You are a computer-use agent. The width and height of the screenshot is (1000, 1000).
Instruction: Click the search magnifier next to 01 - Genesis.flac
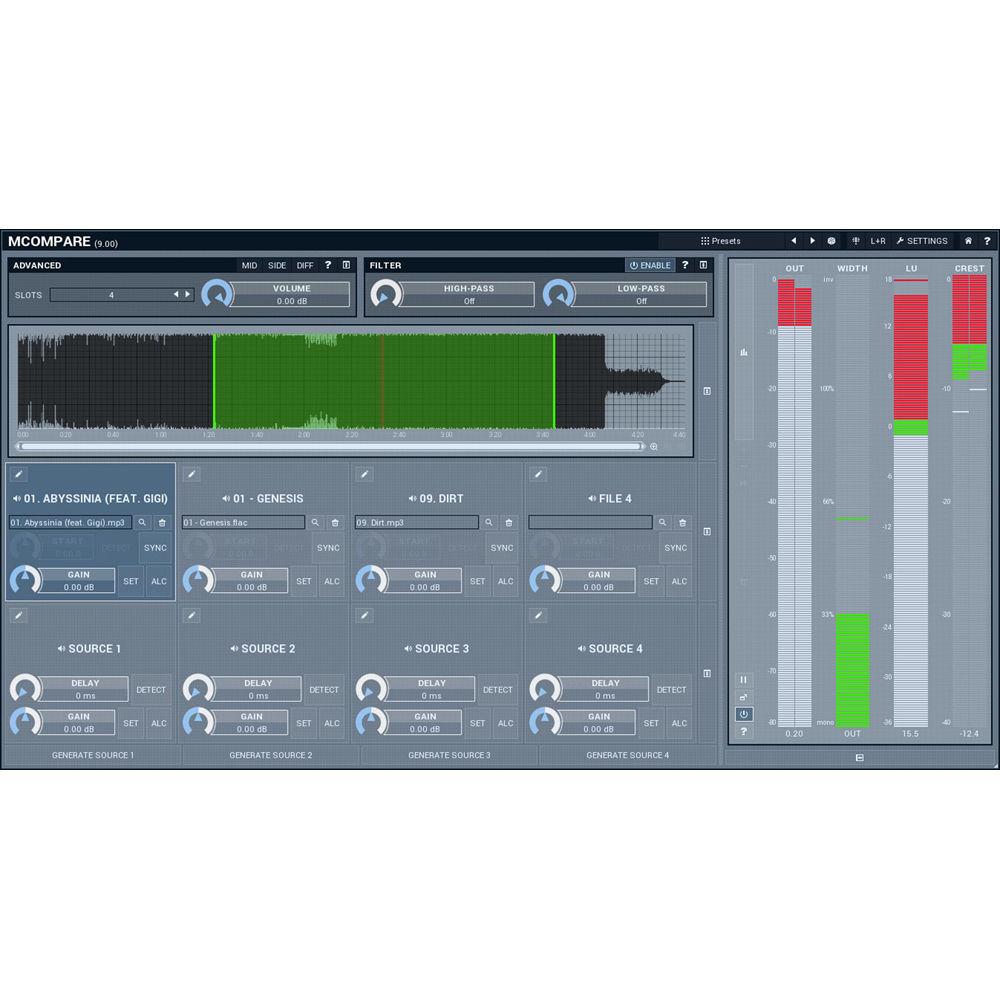click(x=316, y=522)
